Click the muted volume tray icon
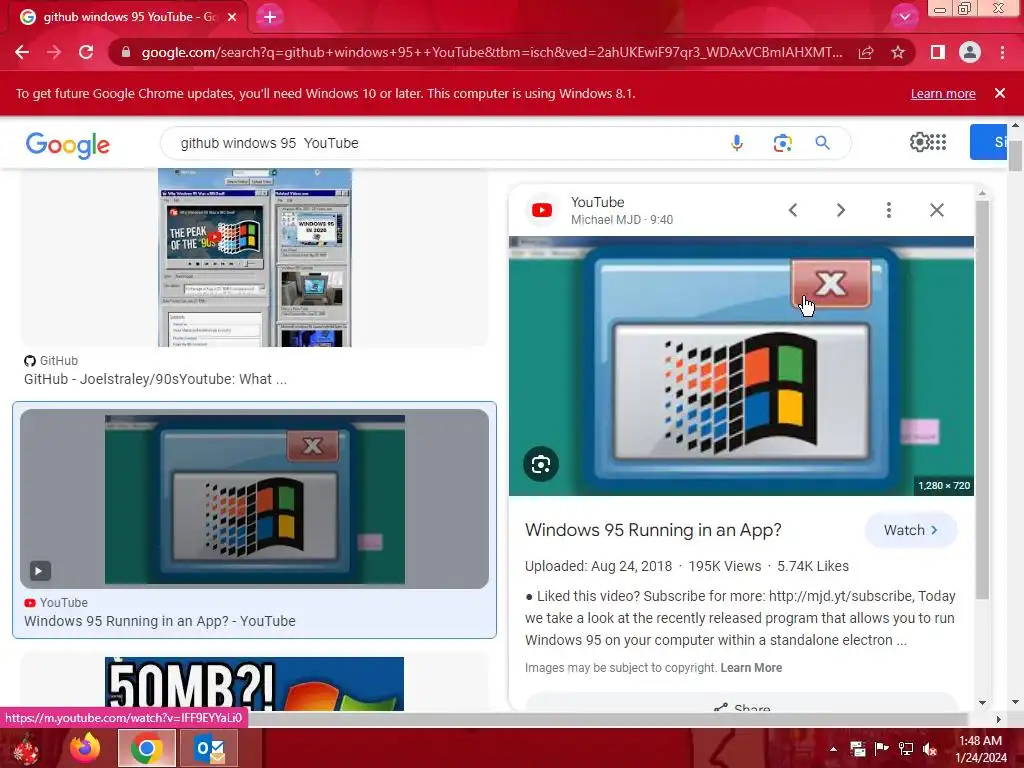Image resolution: width=1024 pixels, height=768 pixels. [930, 749]
